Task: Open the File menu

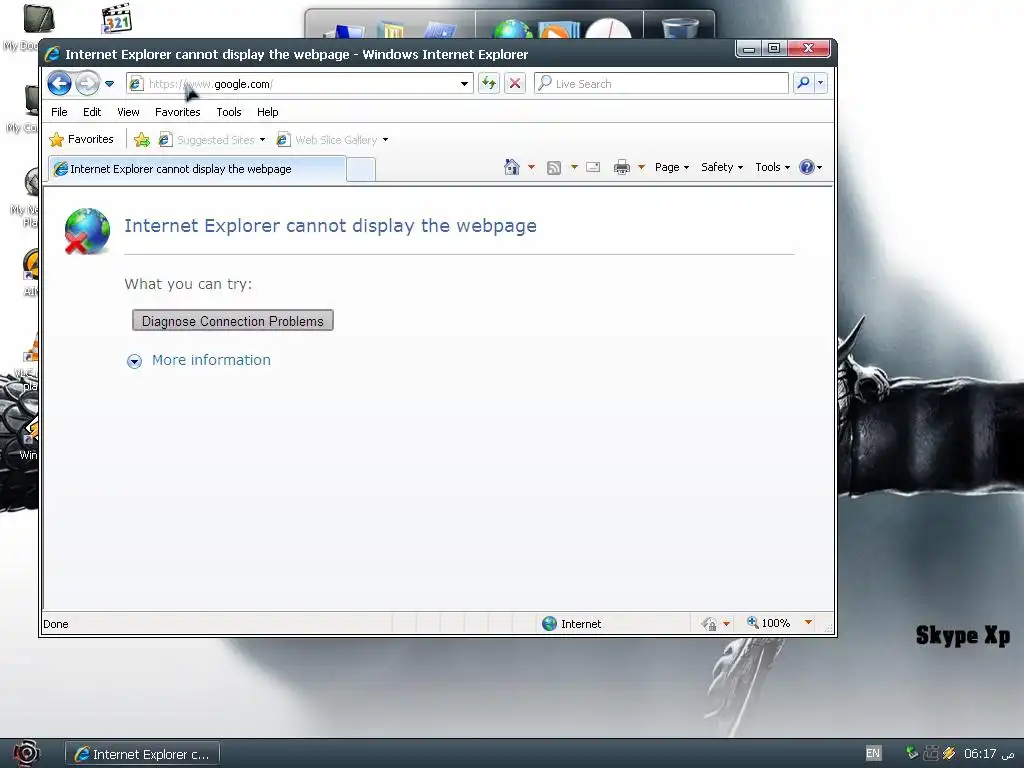Action: pos(59,112)
